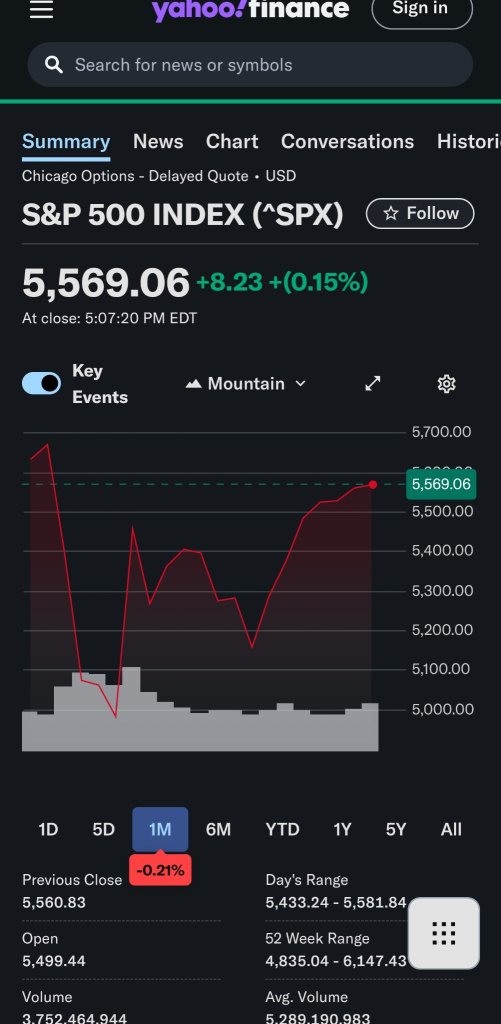Click the 5,569.06 price marker on chart
501x1024 pixels.
[x=441, y=484]
